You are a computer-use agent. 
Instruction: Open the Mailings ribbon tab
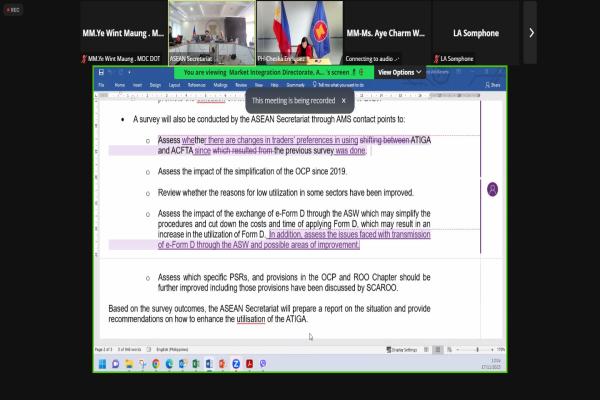coord(220,85)
